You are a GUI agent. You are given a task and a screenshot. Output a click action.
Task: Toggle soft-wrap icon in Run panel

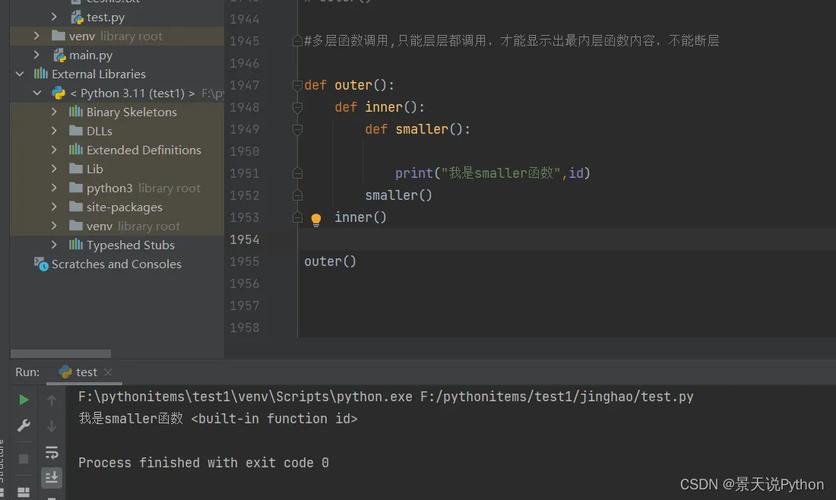pos(52,453)
